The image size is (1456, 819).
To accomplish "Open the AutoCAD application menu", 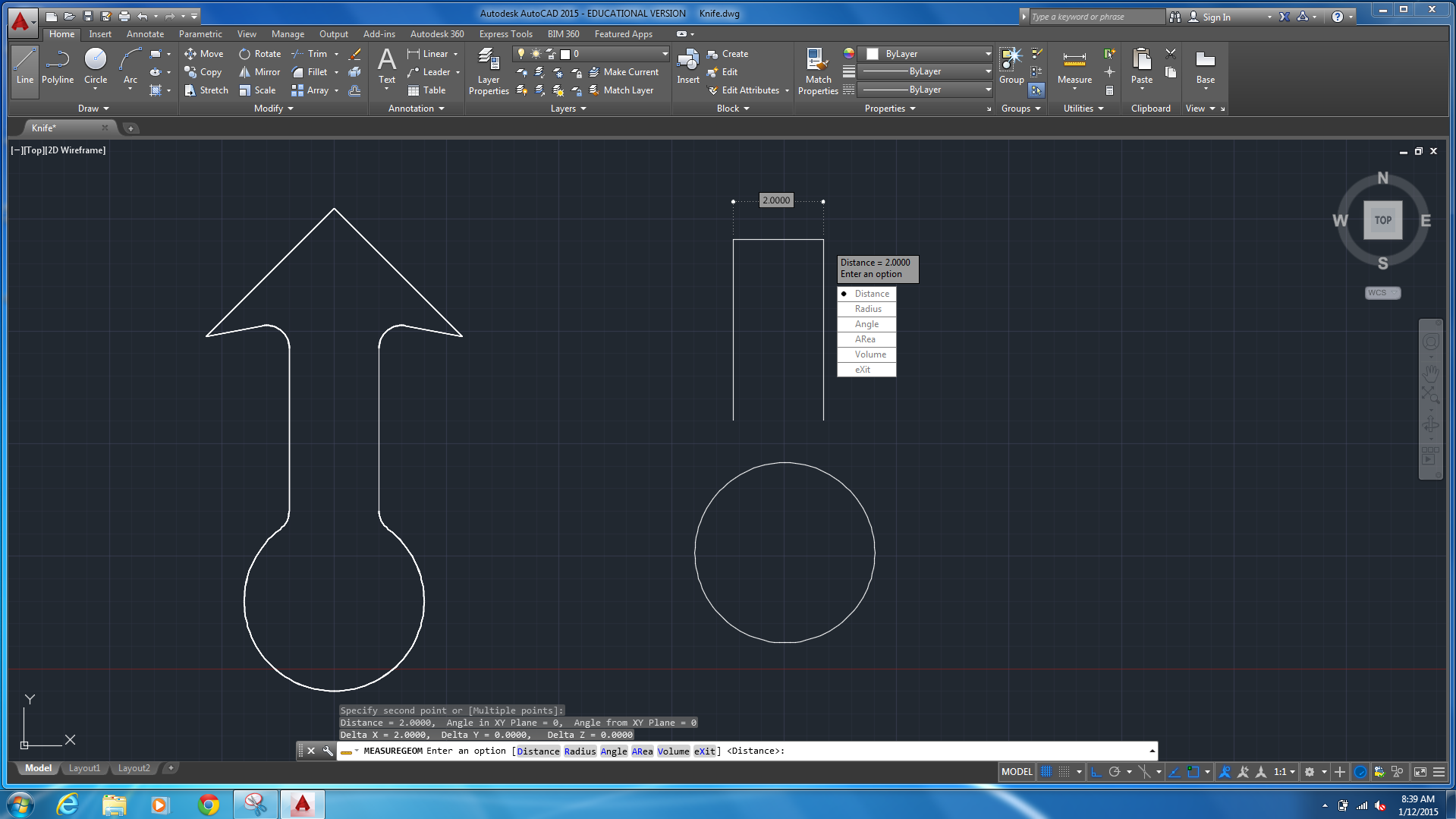I will 22,21.
